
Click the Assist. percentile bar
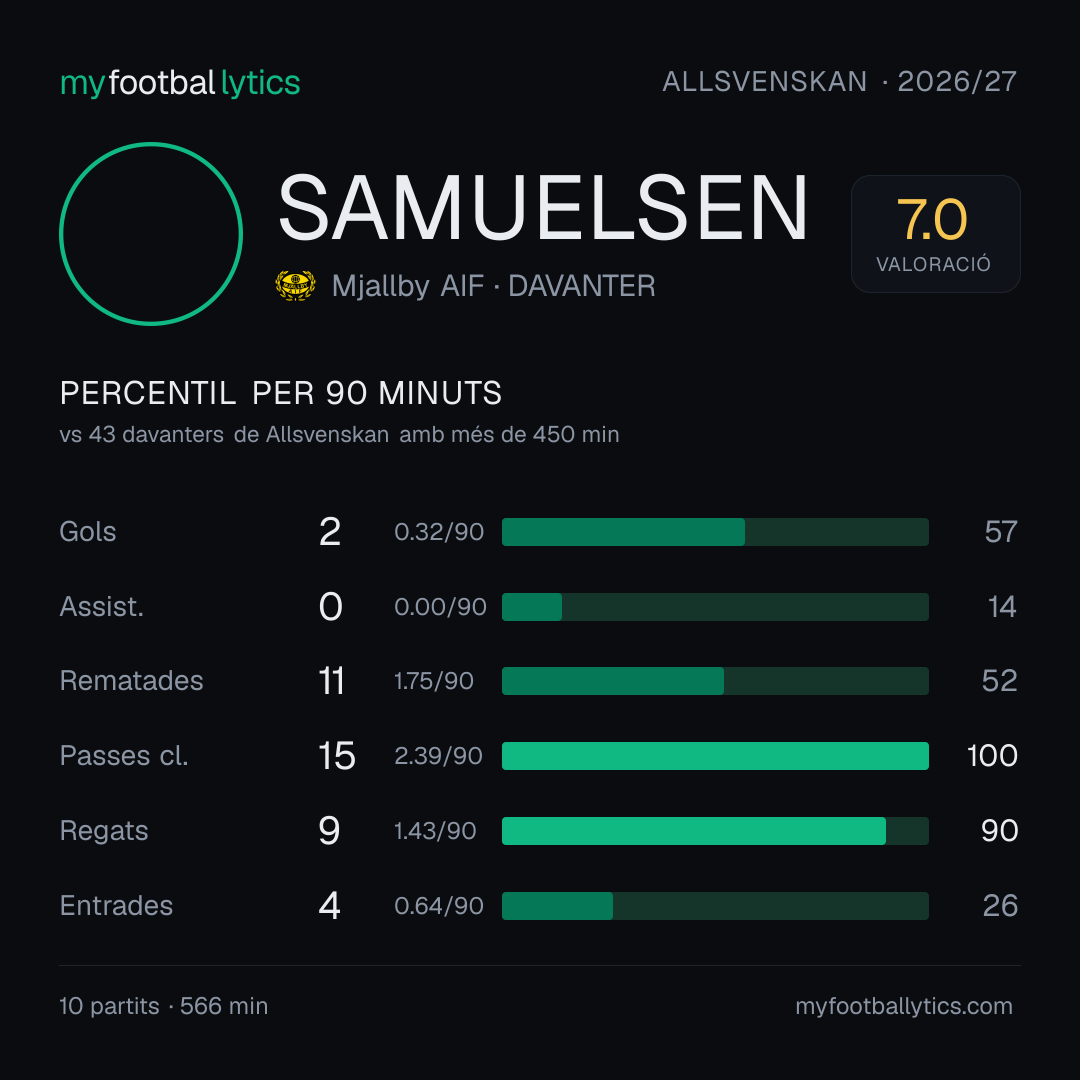point(715,607)
